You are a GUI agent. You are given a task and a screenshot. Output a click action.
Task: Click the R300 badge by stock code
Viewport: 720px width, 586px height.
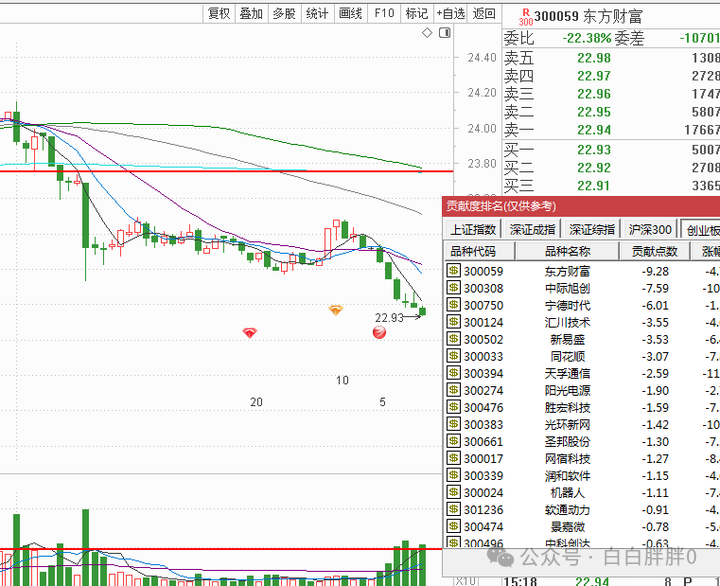pos(526,17)
